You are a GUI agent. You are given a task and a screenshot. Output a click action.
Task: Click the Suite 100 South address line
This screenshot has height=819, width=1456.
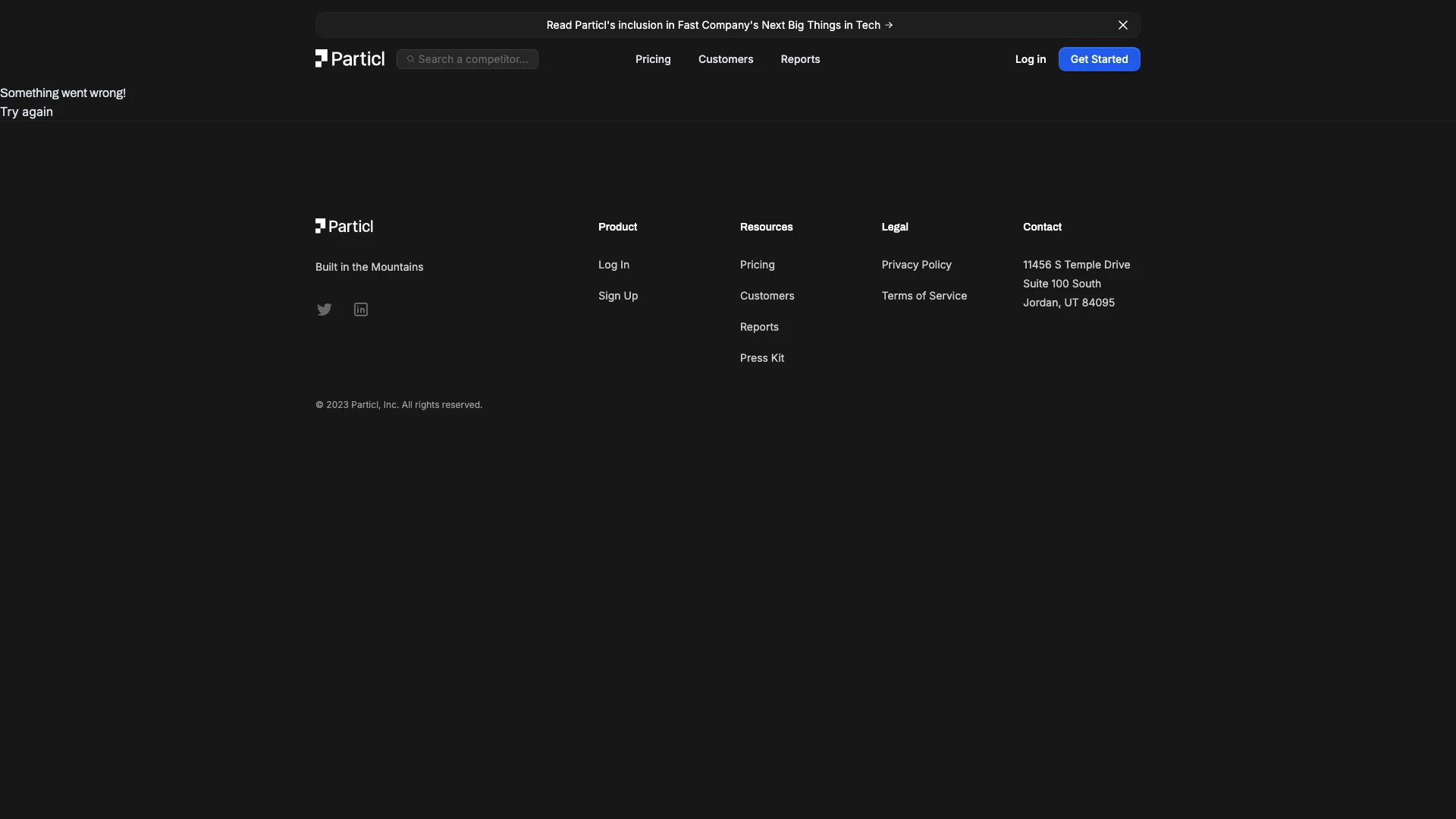tap(1062, 284)
